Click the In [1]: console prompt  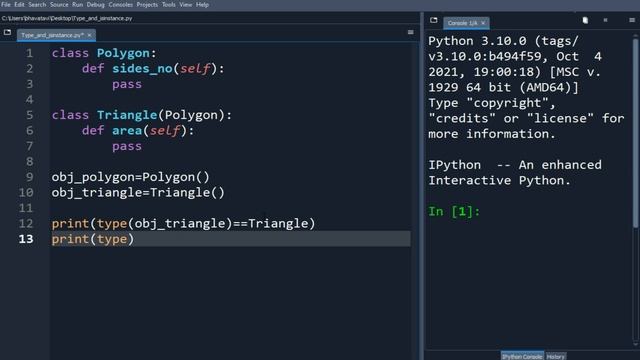[454, 211]
